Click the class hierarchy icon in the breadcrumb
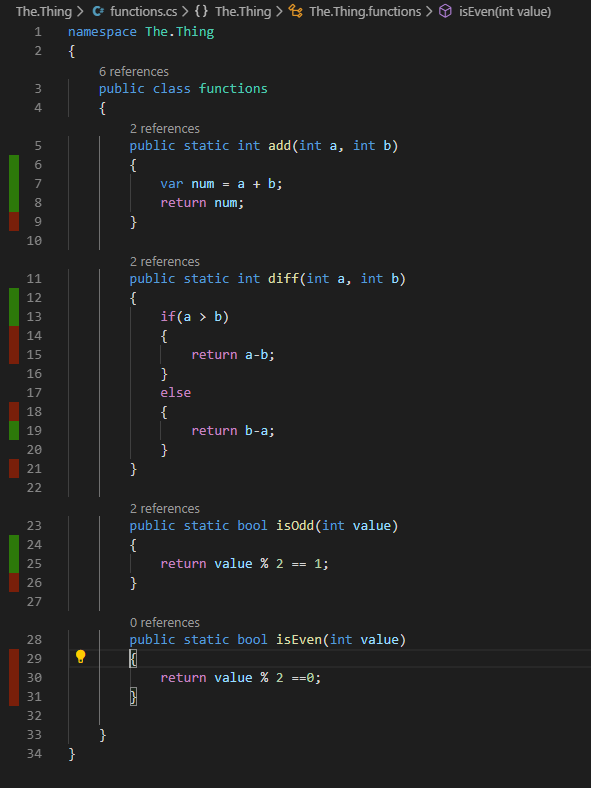Viewport: 591px width, 788px height. [x=296, y=11]
